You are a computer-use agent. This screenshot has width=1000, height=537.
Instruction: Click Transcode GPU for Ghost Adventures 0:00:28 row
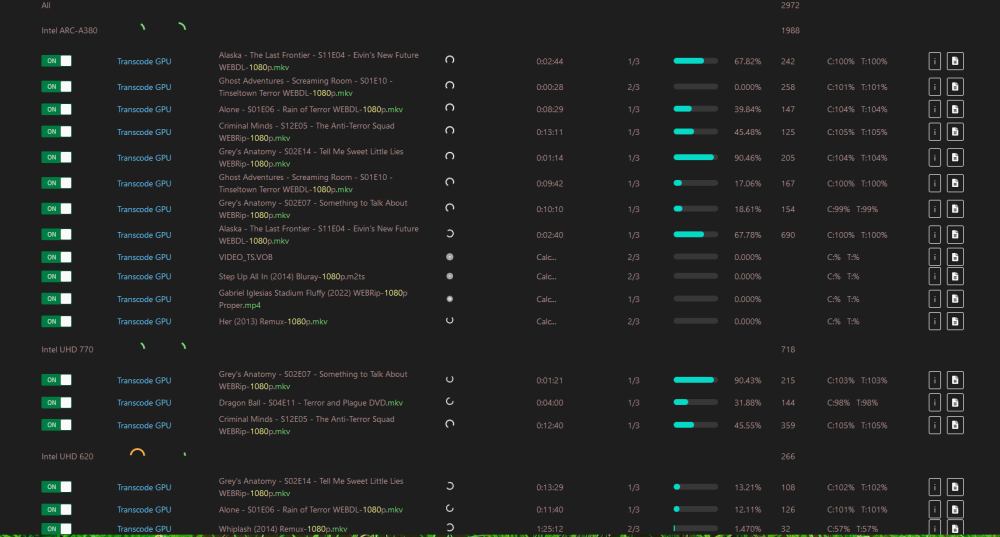(144, 87)
